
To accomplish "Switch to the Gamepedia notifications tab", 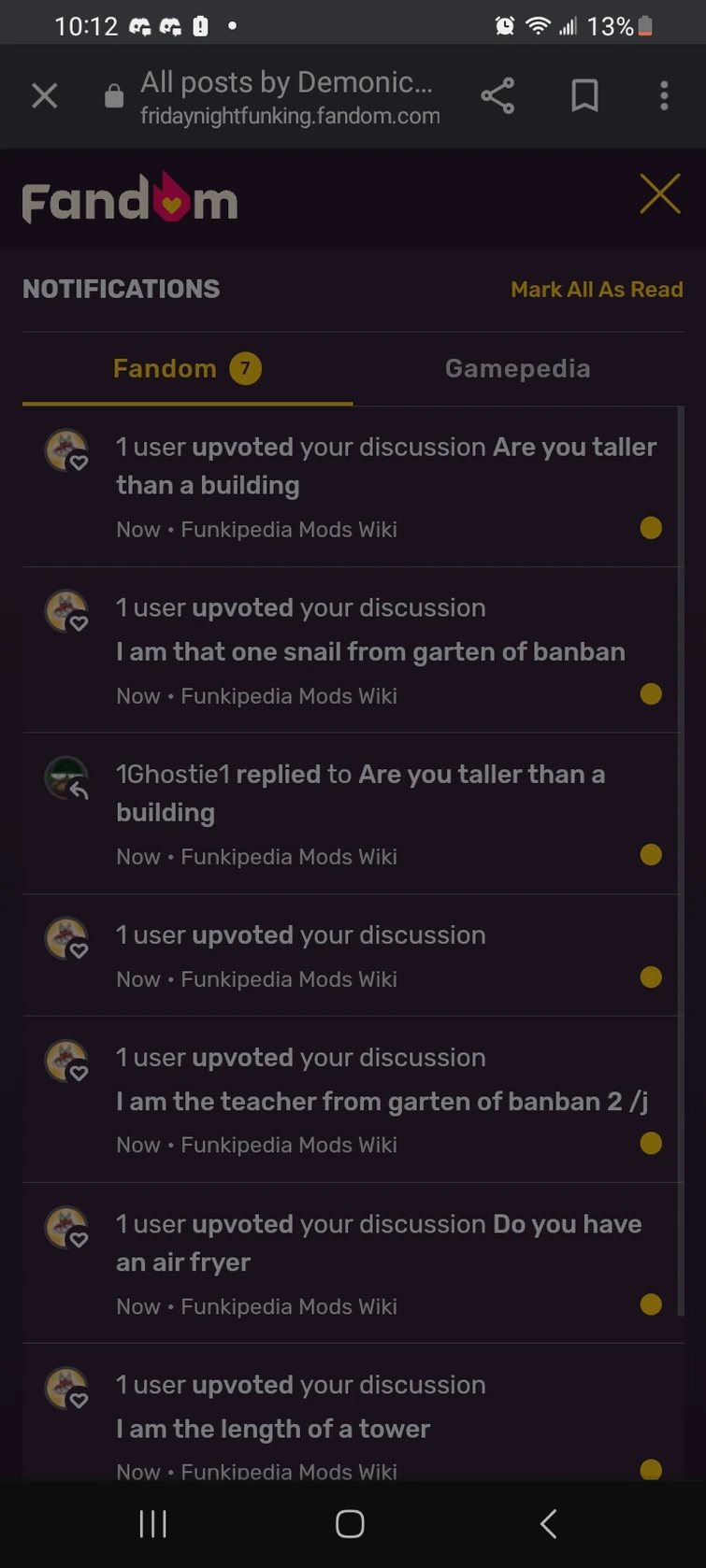I will coord(517,367).
